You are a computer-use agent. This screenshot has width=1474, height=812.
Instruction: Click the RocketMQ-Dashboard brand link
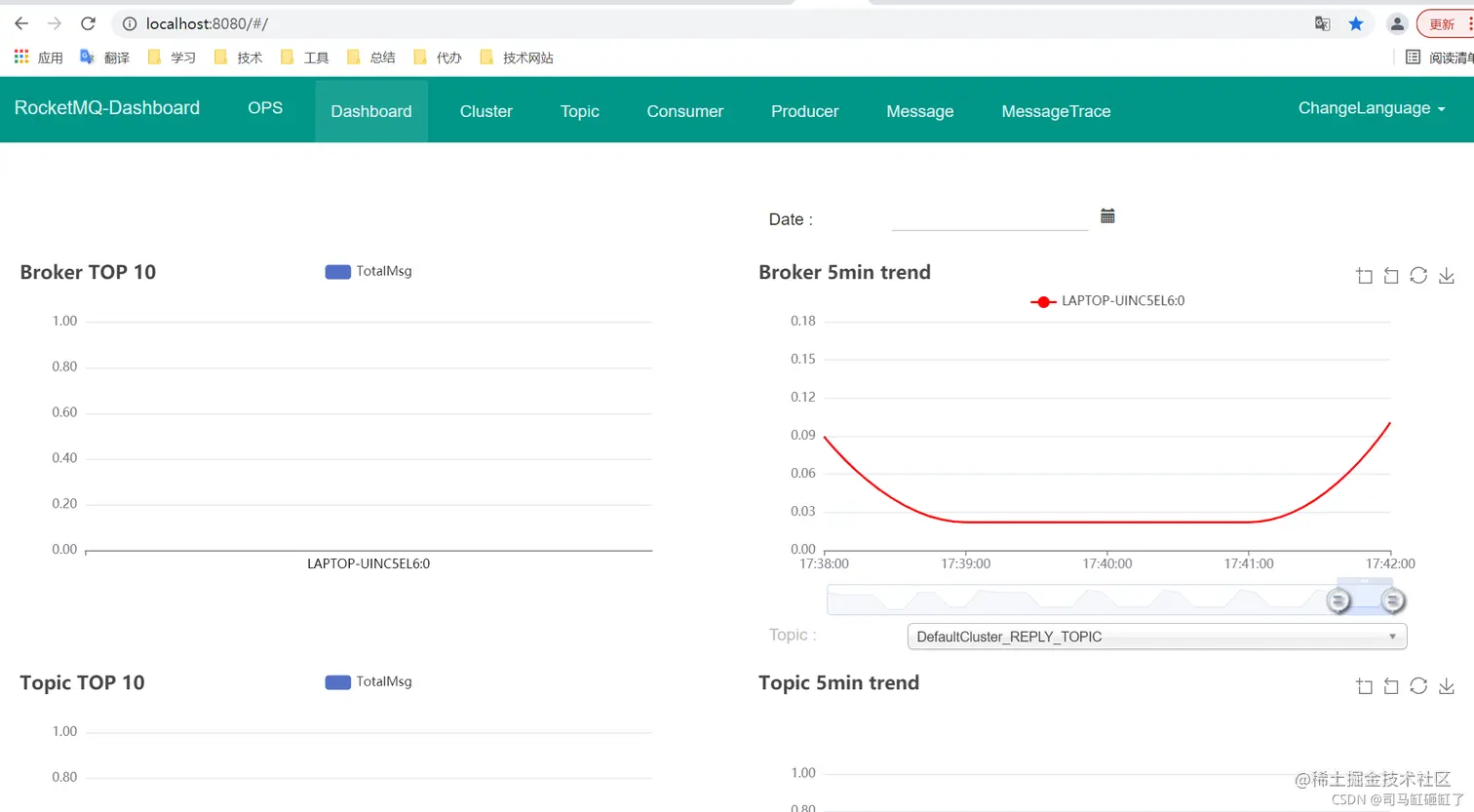click(x=107, y=108)
